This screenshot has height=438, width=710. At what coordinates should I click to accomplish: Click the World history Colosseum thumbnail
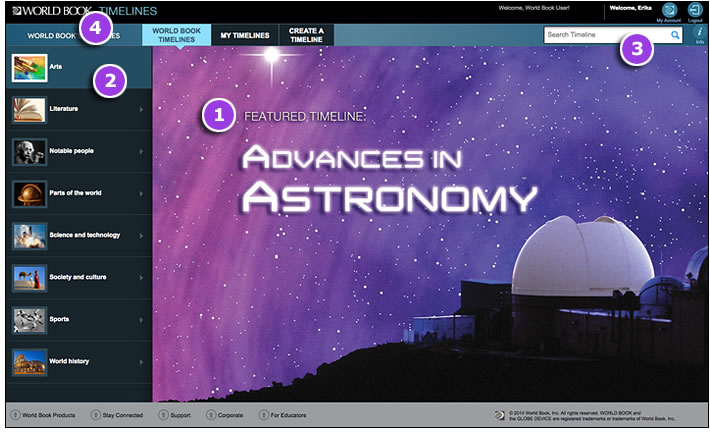(x=29, y=362)
